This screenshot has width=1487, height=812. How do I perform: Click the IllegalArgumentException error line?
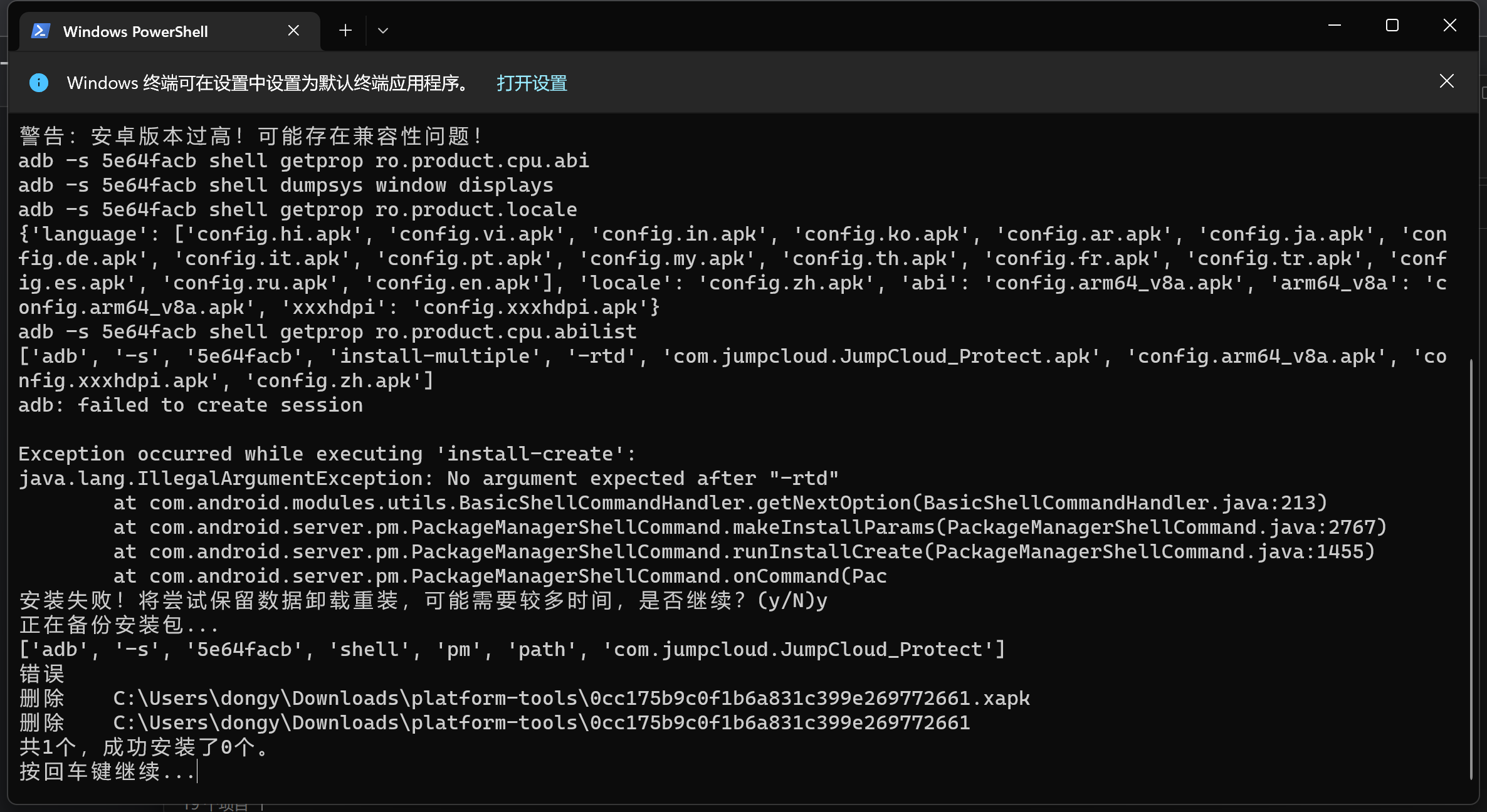click(x=428, y=479)
